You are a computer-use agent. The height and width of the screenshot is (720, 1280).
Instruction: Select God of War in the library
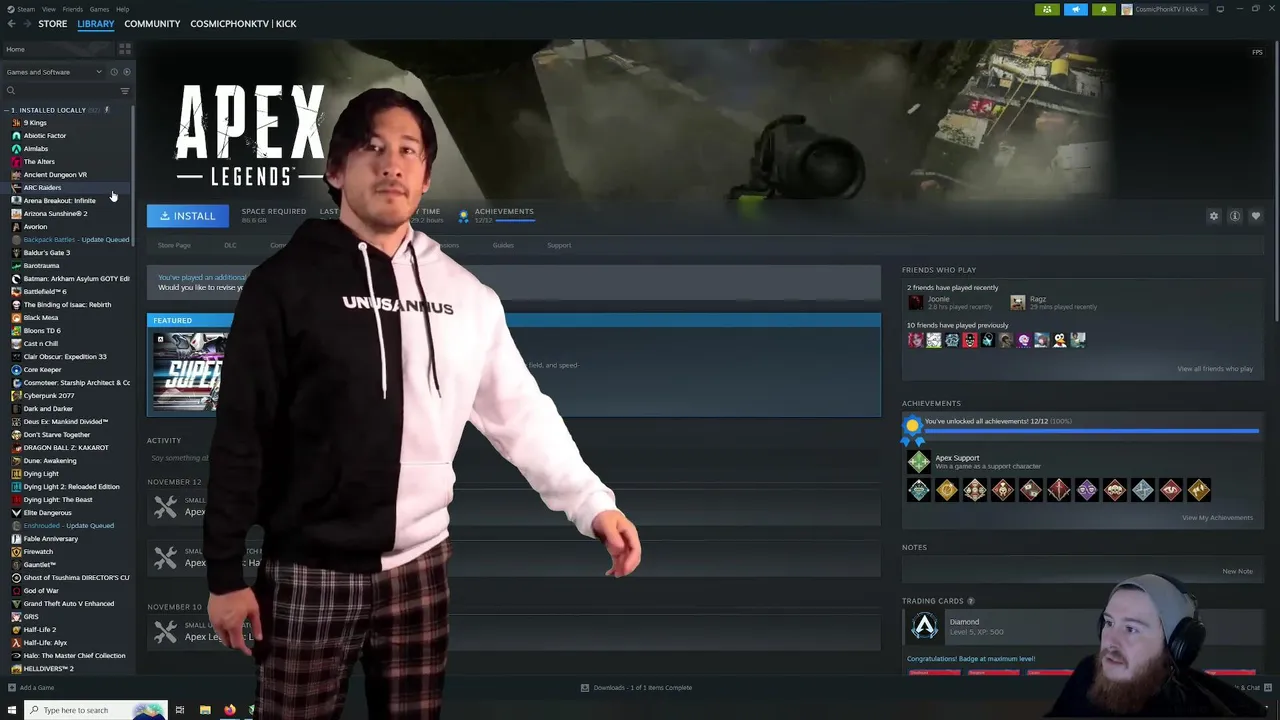(x=41, y=591)
